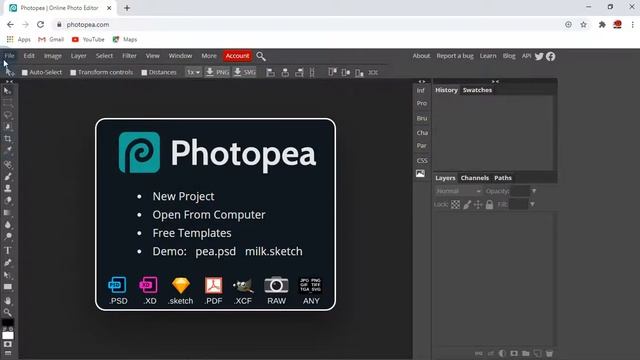
Task: Open the Layer menu
Action: [78, 56]
